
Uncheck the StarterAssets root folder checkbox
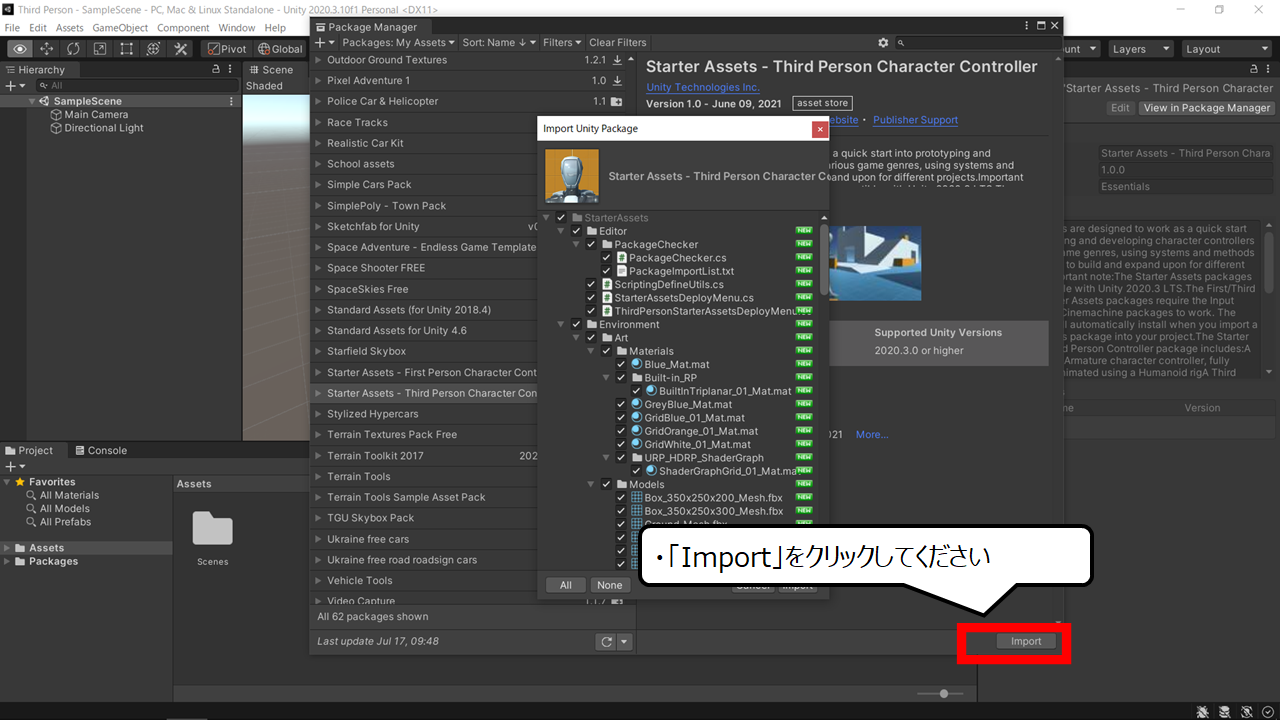[561, 218]
